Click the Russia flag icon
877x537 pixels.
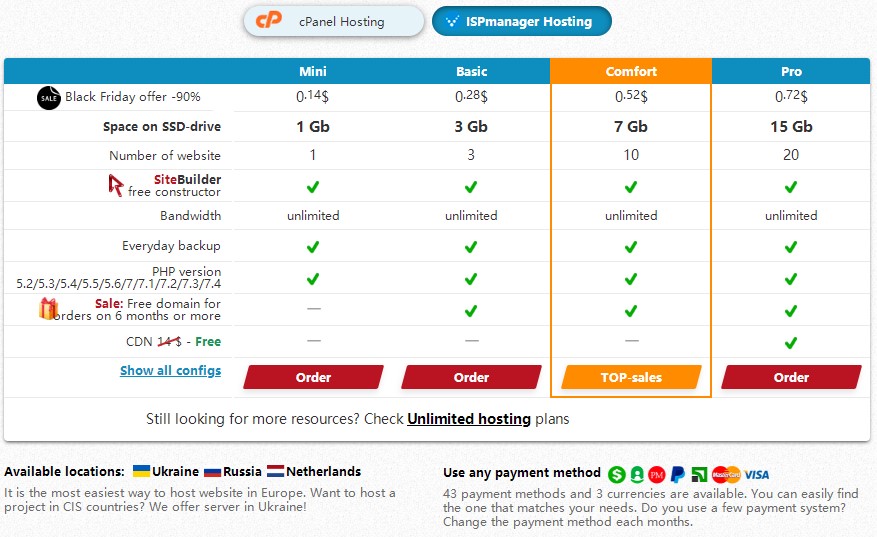tap(212, 471)
